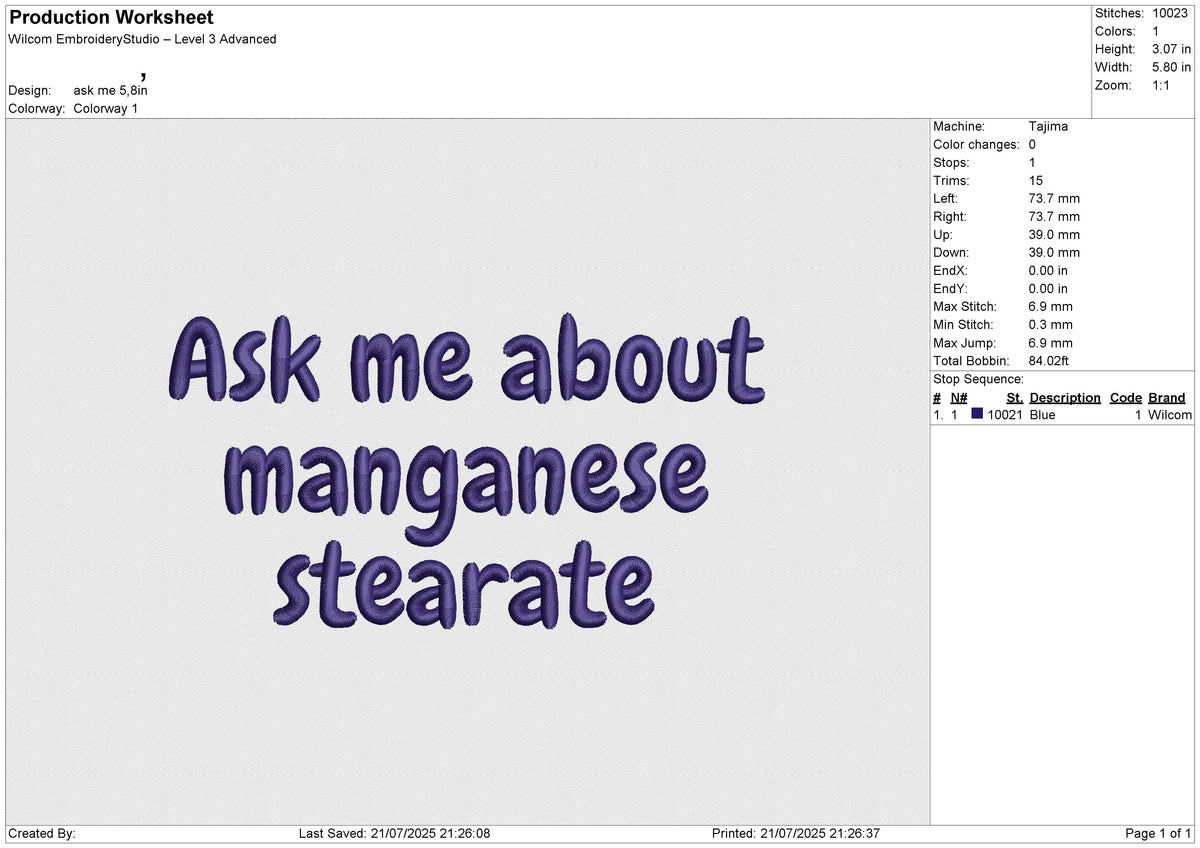The width and height of the screenshot is (1200, 848).
Task: Click the Height value '3.07 in'
Action: [x=1171, y=49]
